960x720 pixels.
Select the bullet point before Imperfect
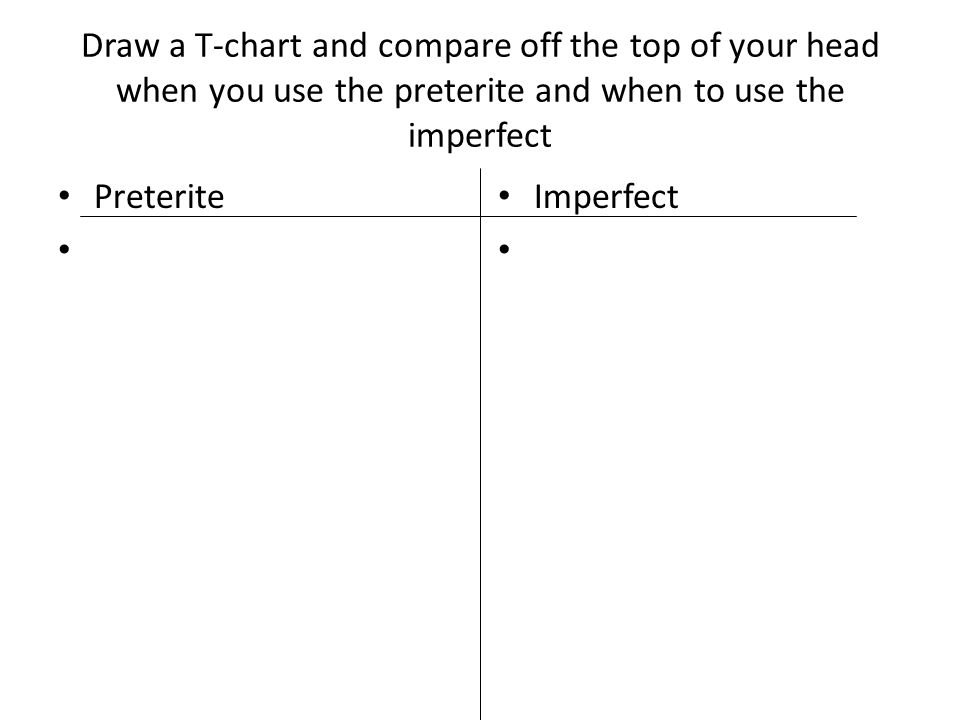(x=504, y=196)
